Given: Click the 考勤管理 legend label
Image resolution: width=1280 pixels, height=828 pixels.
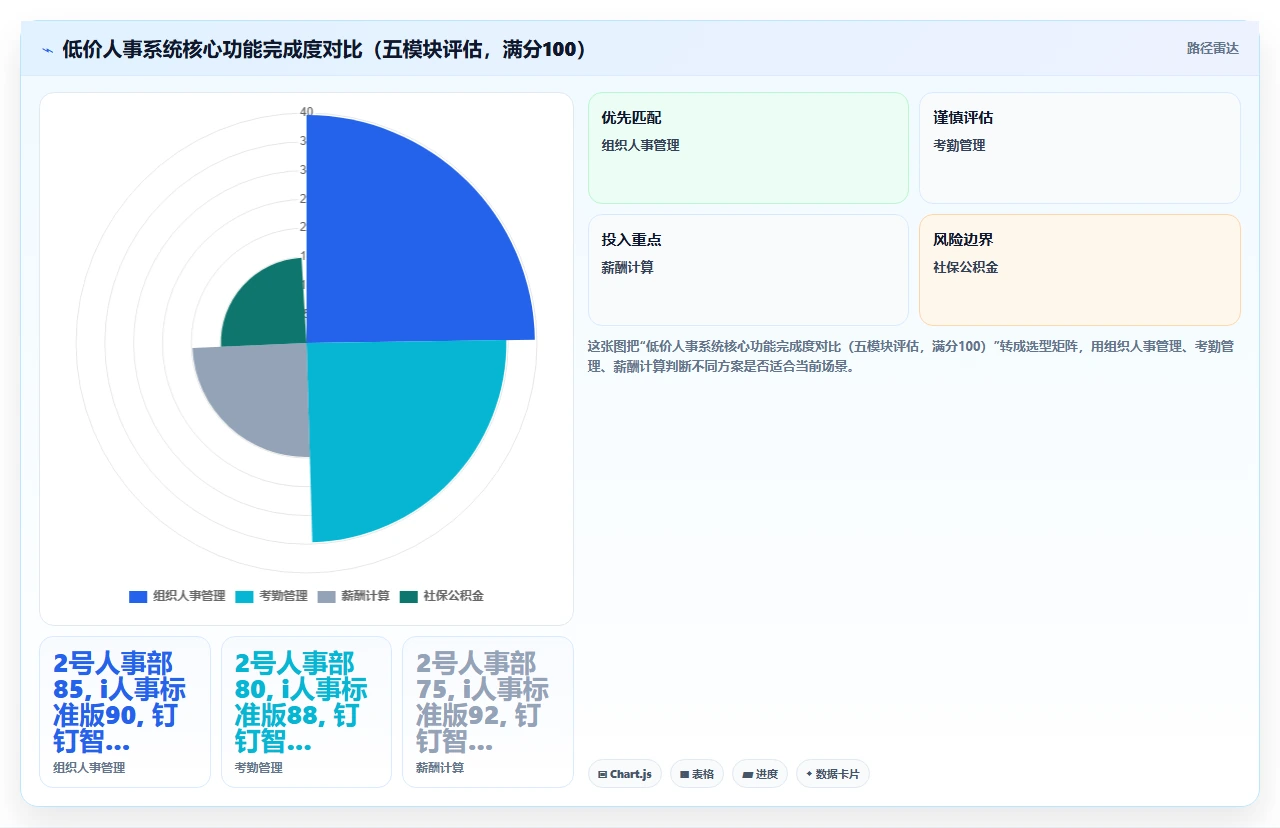Looking at the screenshot, I should point(283,596).
